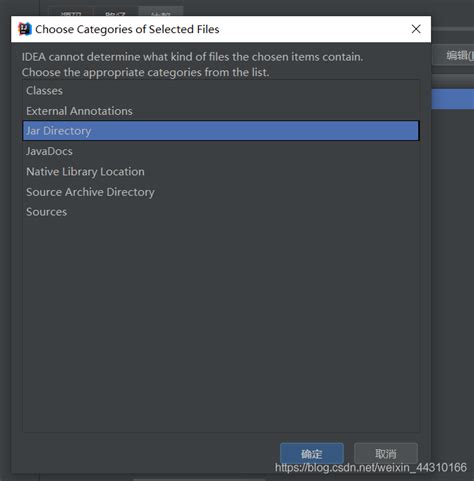The height and width of the screenshot is (481, 474).
Task: Confirm with the 确定 button
Action: (312, 453)
